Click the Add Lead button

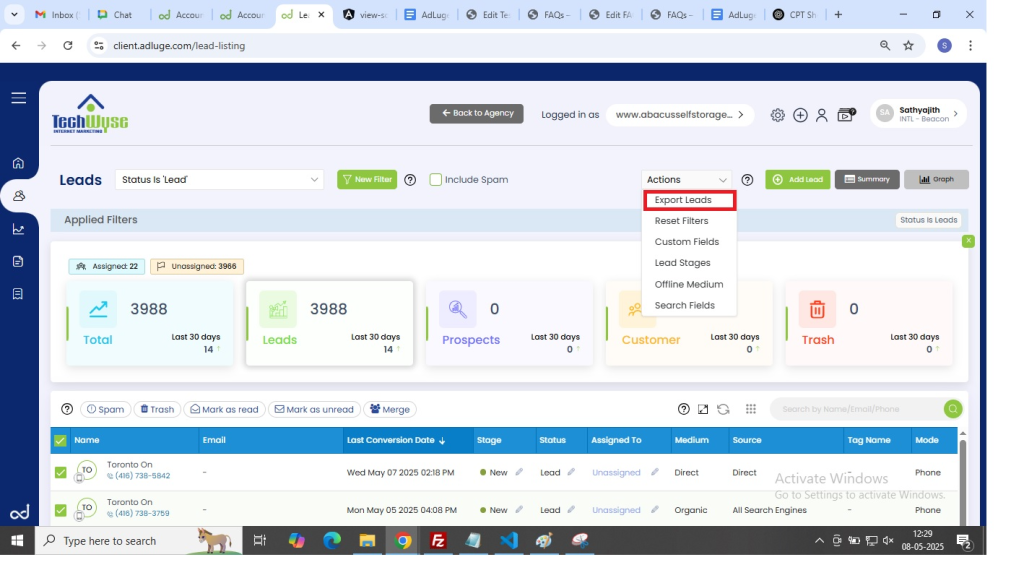[797, 180]
